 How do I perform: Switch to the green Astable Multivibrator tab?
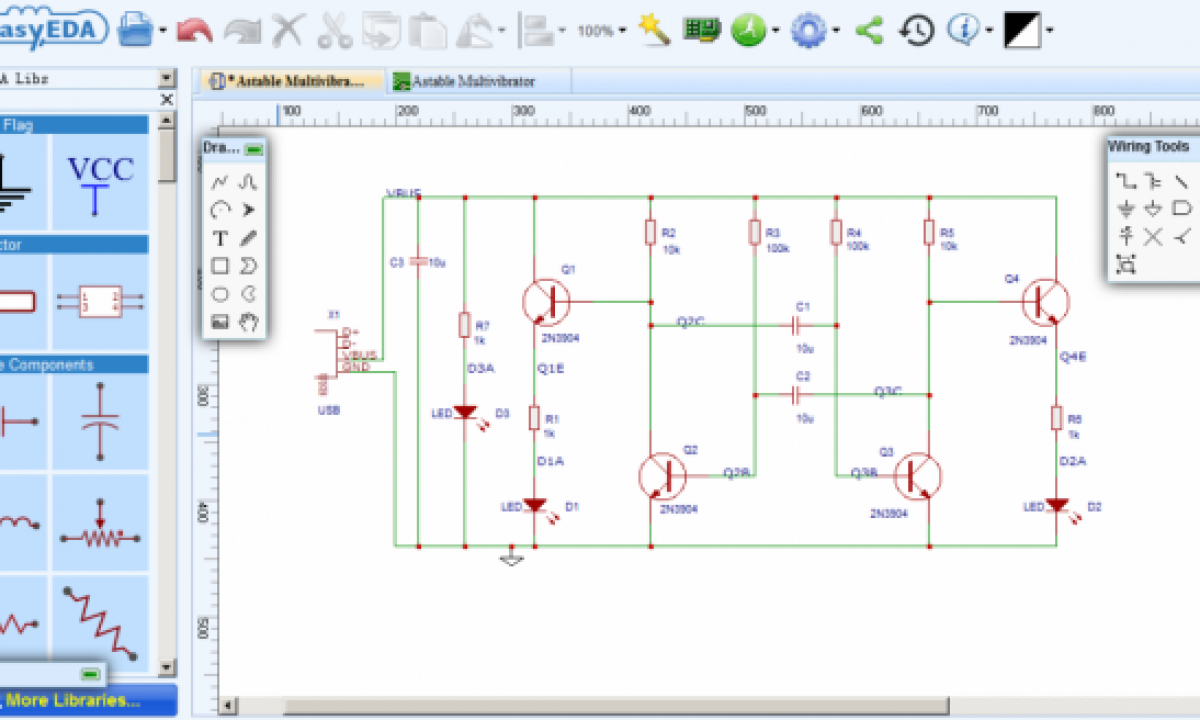coord(478,81)
